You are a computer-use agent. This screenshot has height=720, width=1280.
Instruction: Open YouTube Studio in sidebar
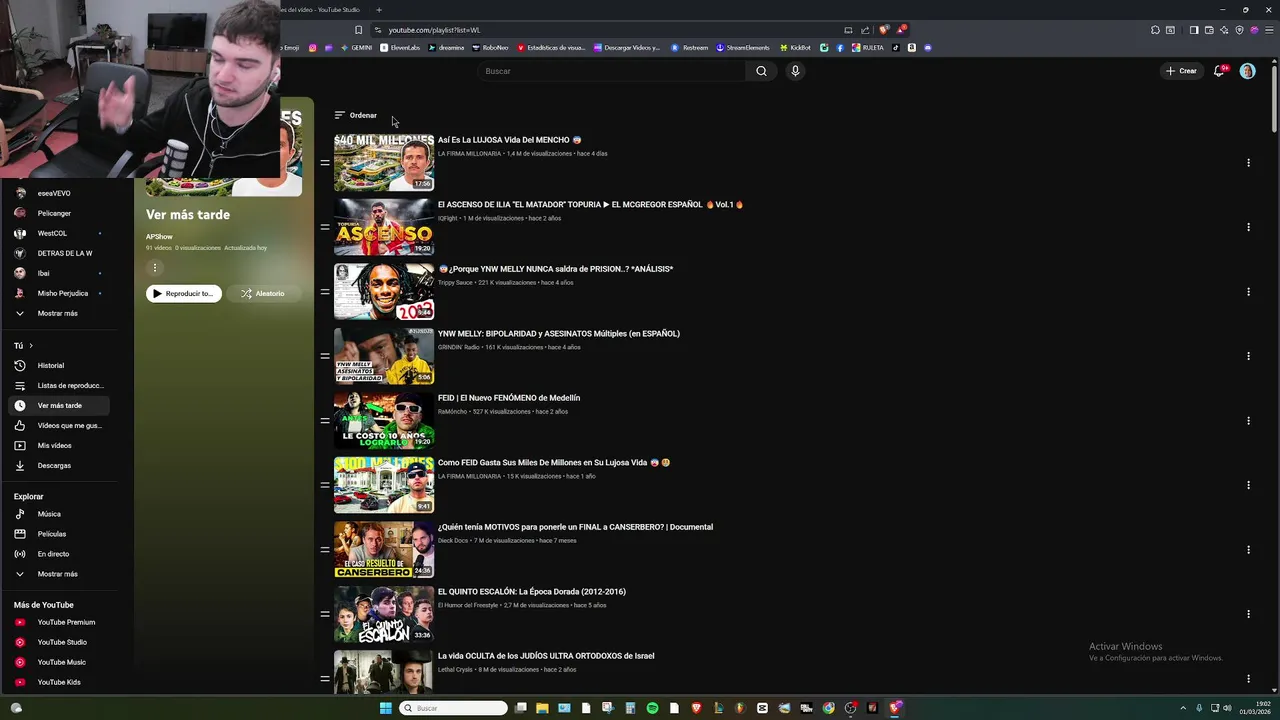[x=60, y=642]
